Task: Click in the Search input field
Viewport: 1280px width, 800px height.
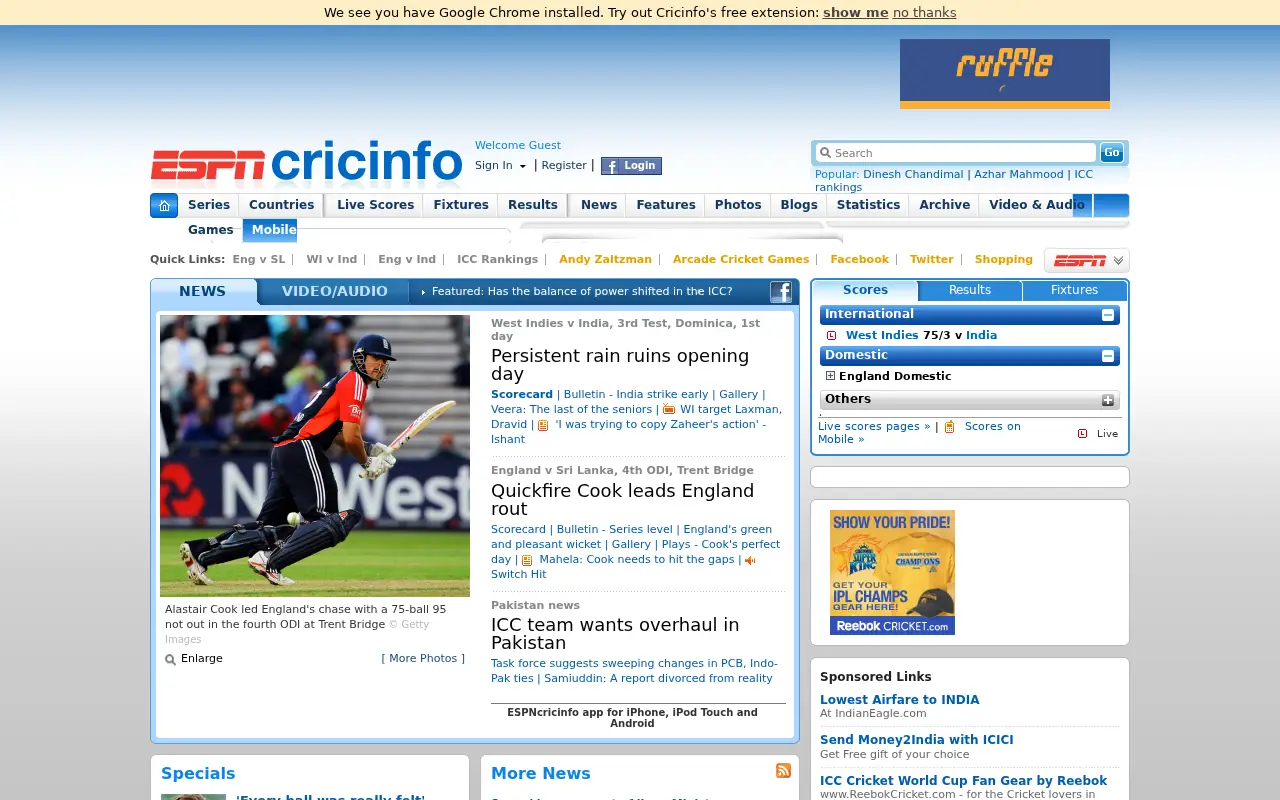Action: coord(956,153)
